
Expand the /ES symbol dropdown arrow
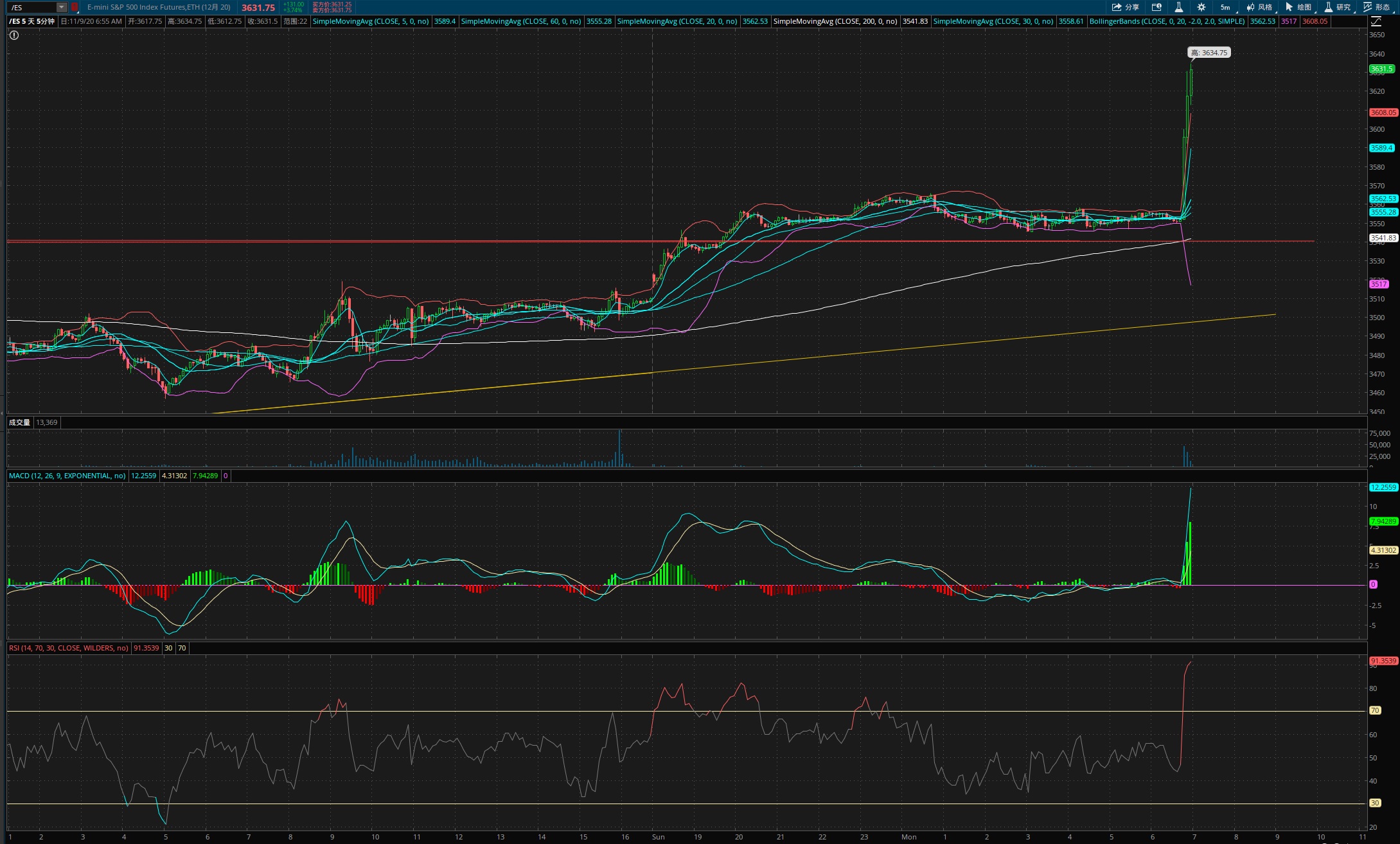pos(62,7)
